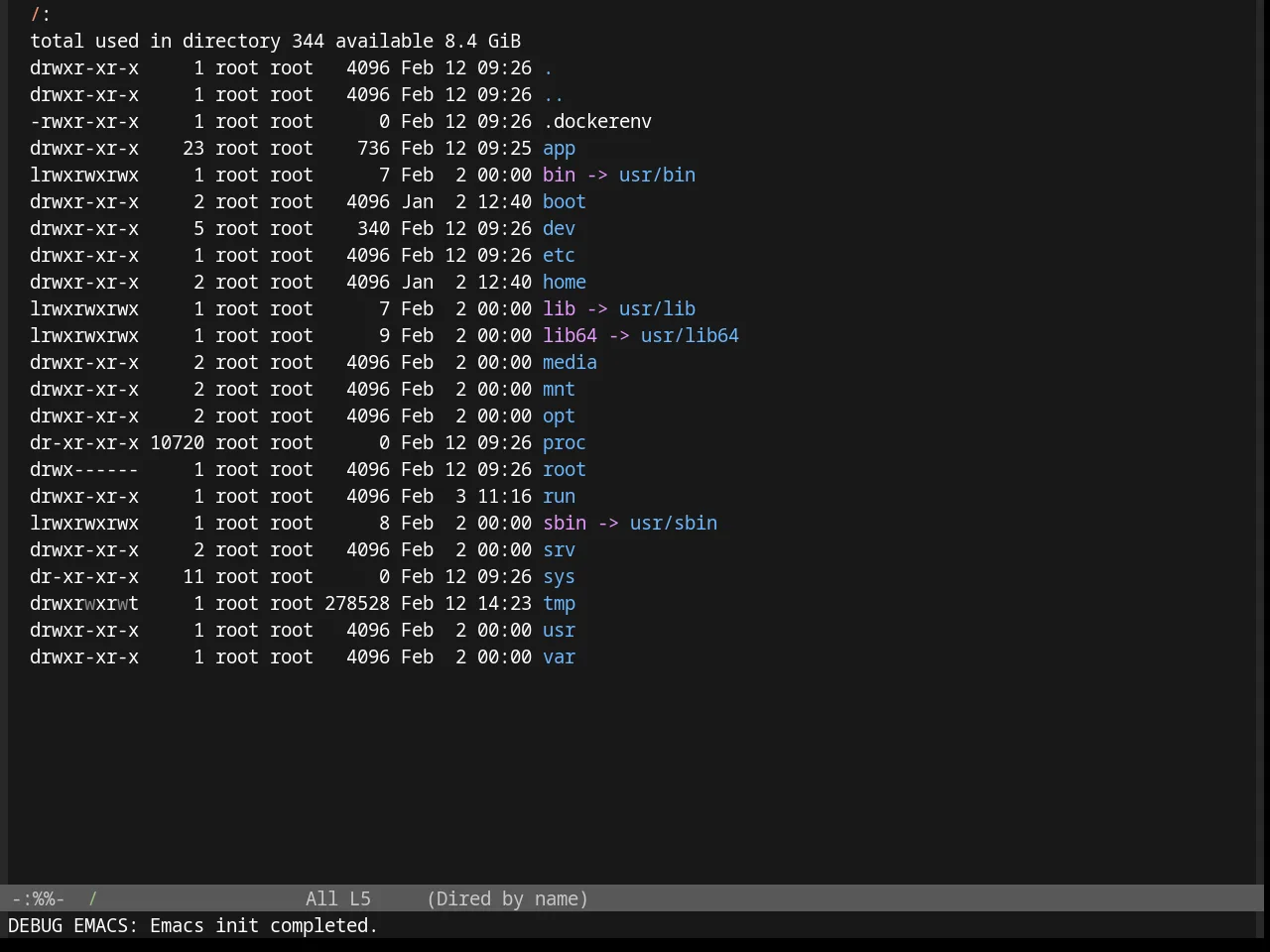Screen dimensions: 1270x952
Task: Click the 278528 size value of tmp
Action: 357,604
